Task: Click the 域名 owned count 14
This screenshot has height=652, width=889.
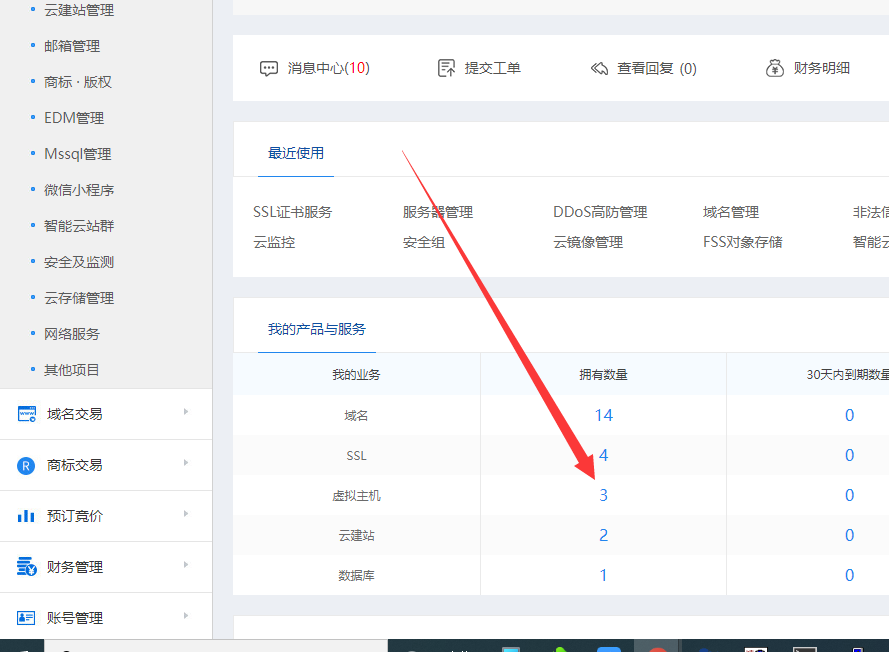Action: 603,415
